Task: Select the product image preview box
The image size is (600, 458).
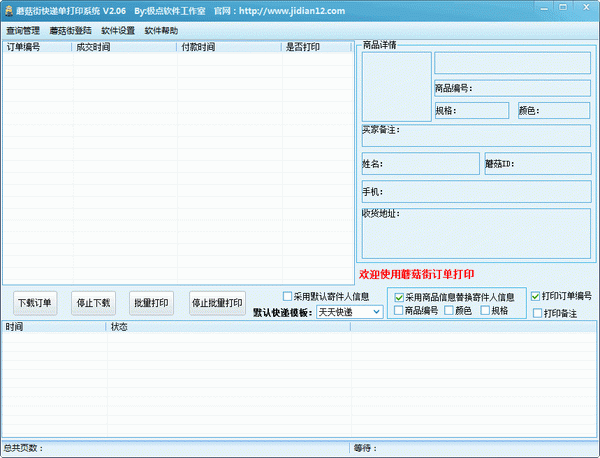Action: [x=395, y=86]
